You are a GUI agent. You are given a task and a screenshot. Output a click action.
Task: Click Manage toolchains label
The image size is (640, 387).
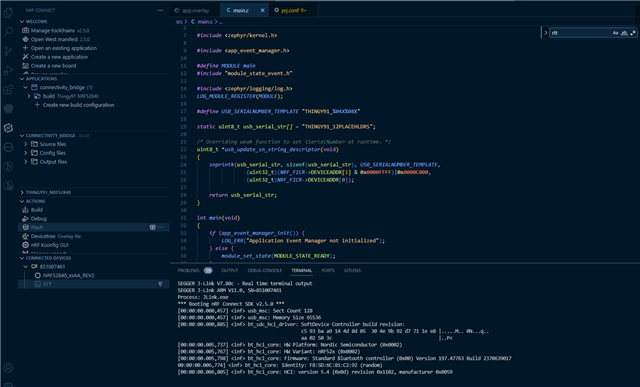(53, 31)
